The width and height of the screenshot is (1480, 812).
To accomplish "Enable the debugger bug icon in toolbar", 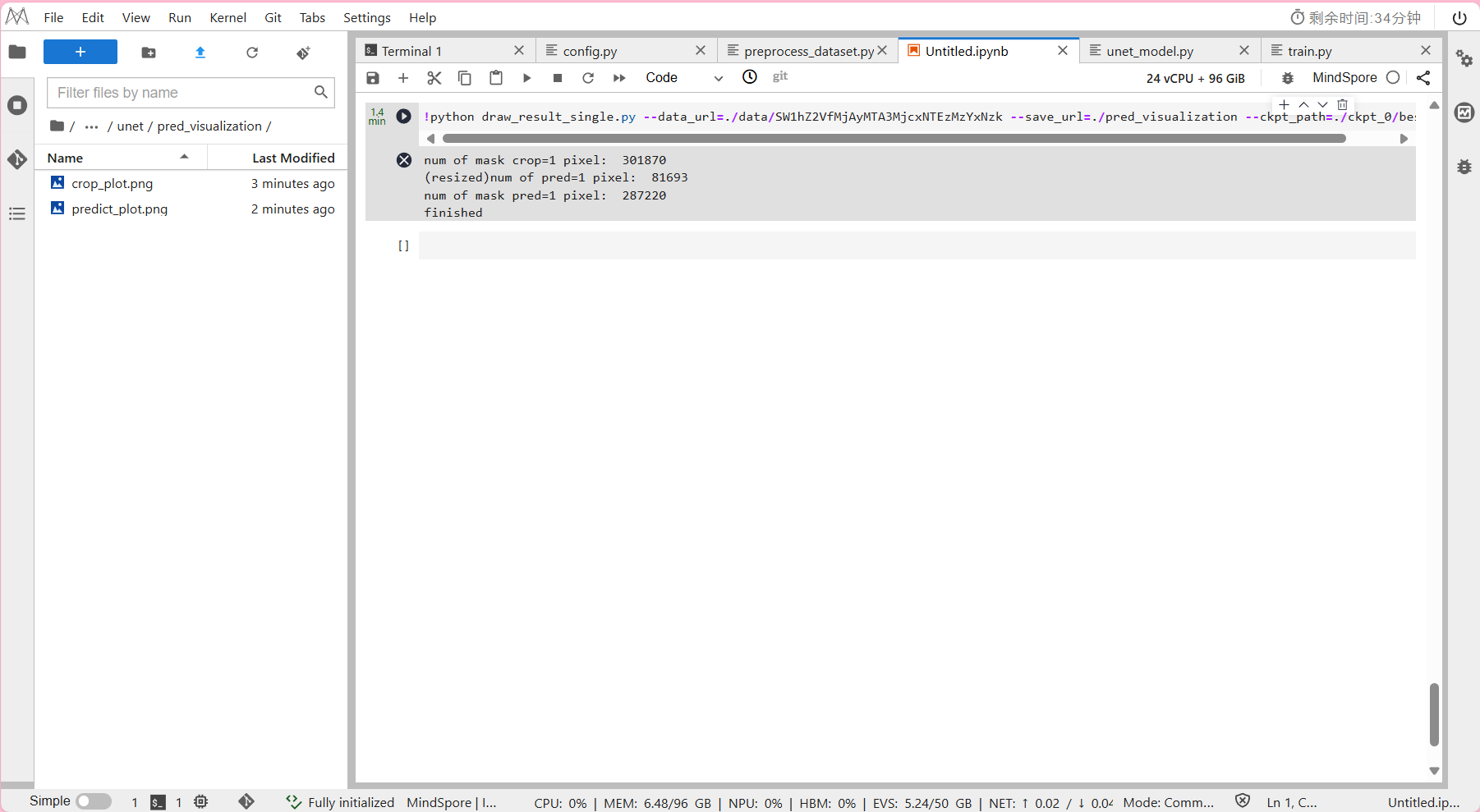I will coord(1288,78).
